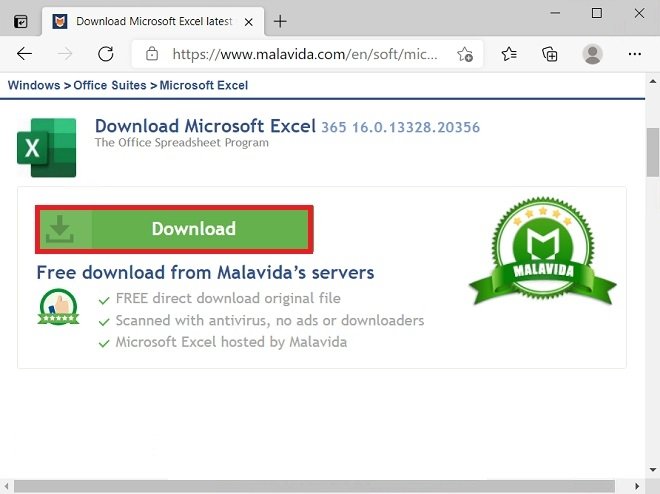Open the user profile avatar

pyautogui.click(x=592, y=54)
